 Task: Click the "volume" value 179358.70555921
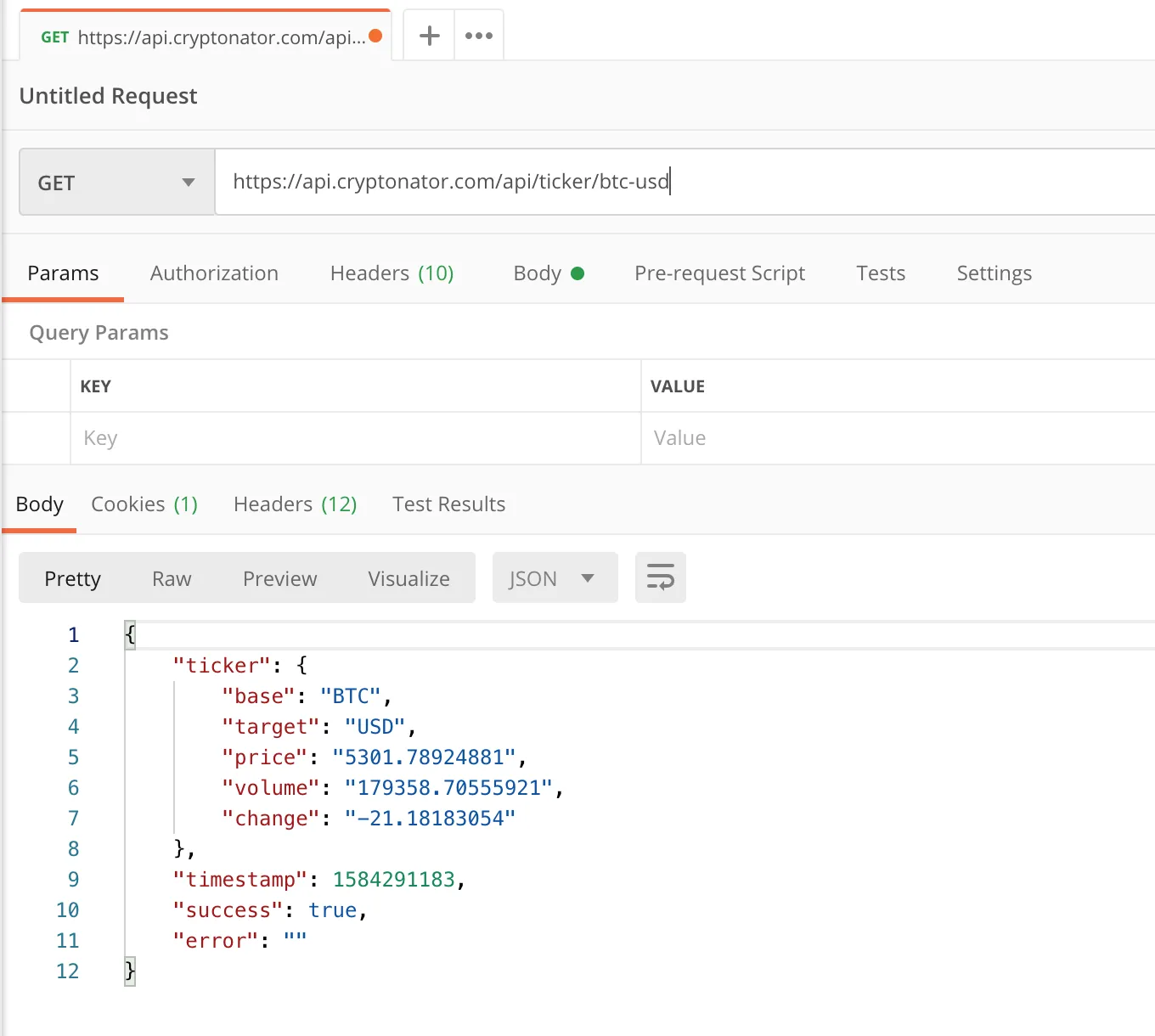448,787
